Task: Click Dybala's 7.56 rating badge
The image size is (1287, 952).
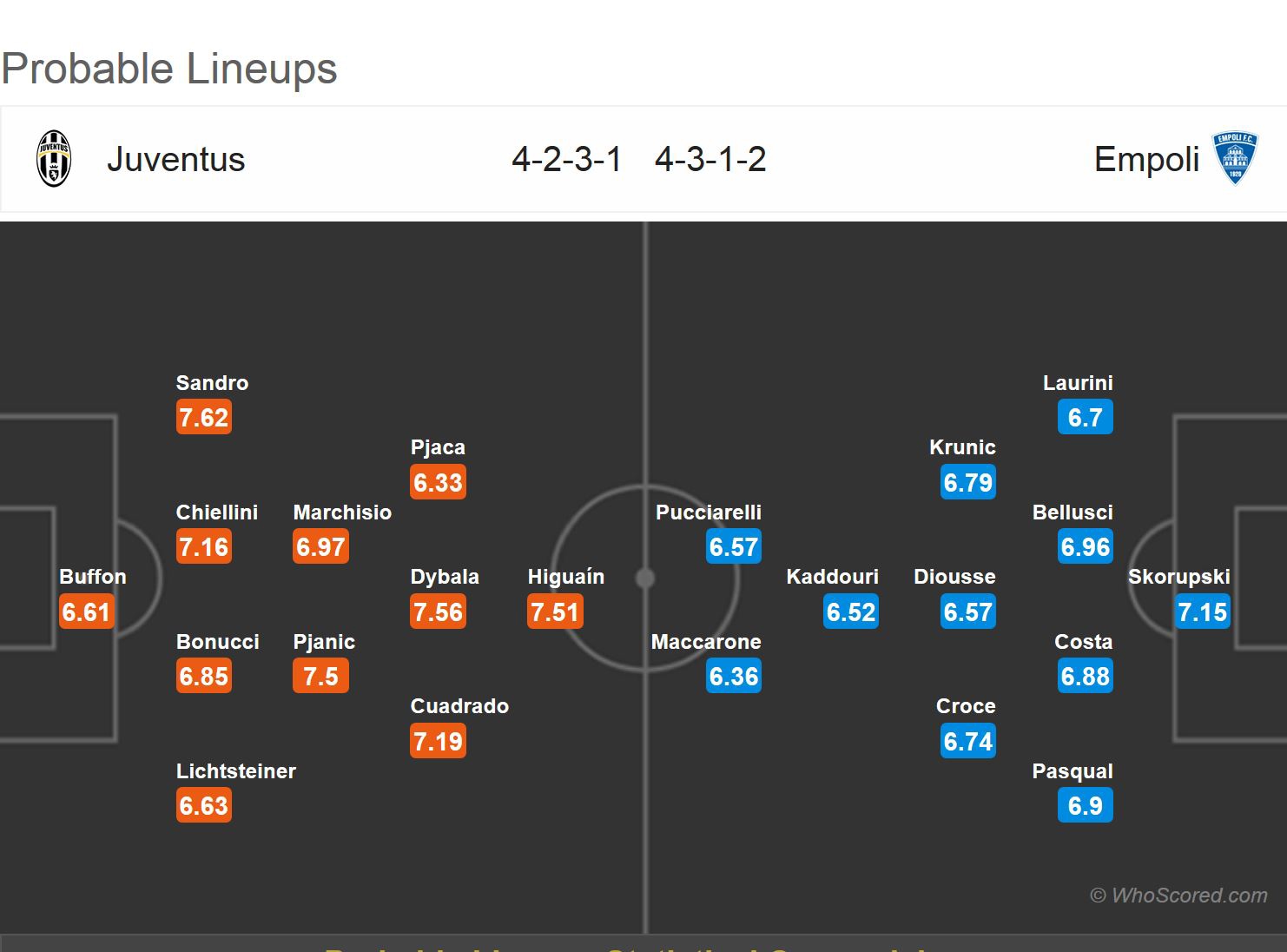Action: click(x=438, y=612)
